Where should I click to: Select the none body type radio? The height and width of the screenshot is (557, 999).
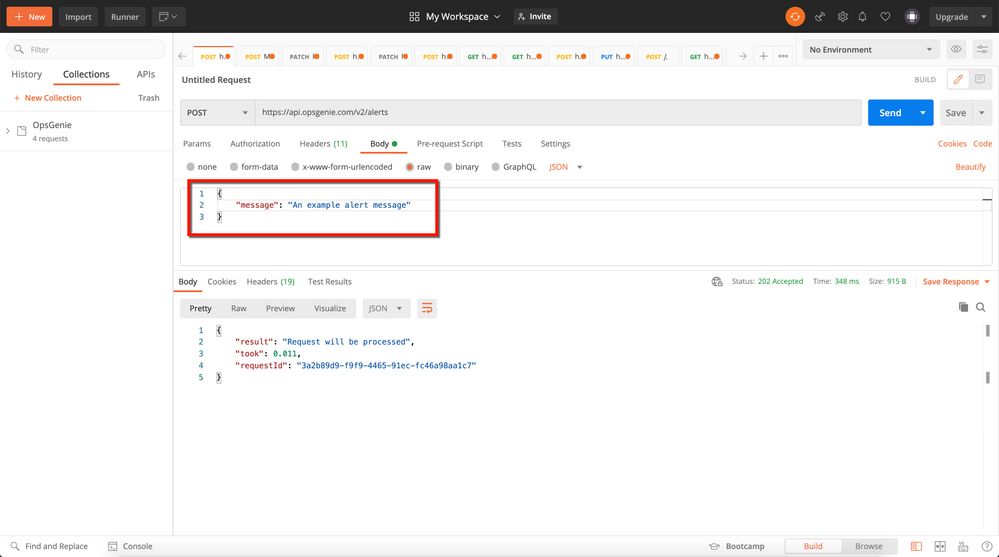click(x=190, y=167)
